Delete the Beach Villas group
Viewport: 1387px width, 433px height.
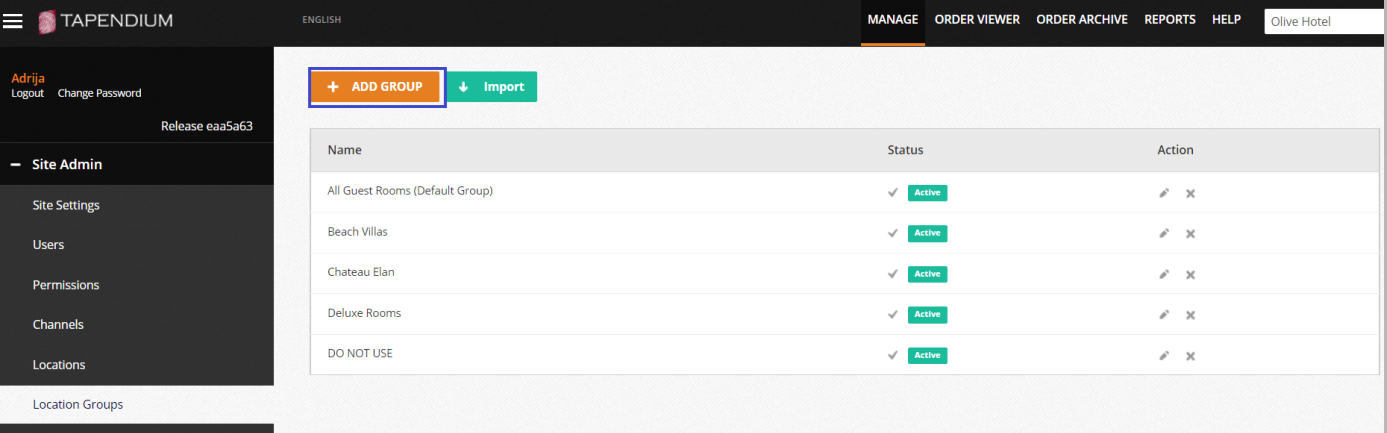point(1190,233)
